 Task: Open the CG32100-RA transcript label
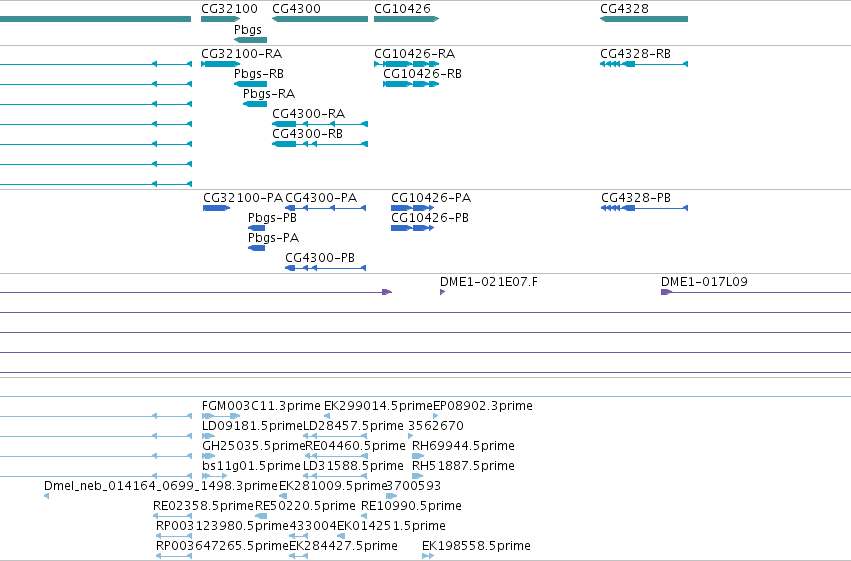(x=242, y=54)
